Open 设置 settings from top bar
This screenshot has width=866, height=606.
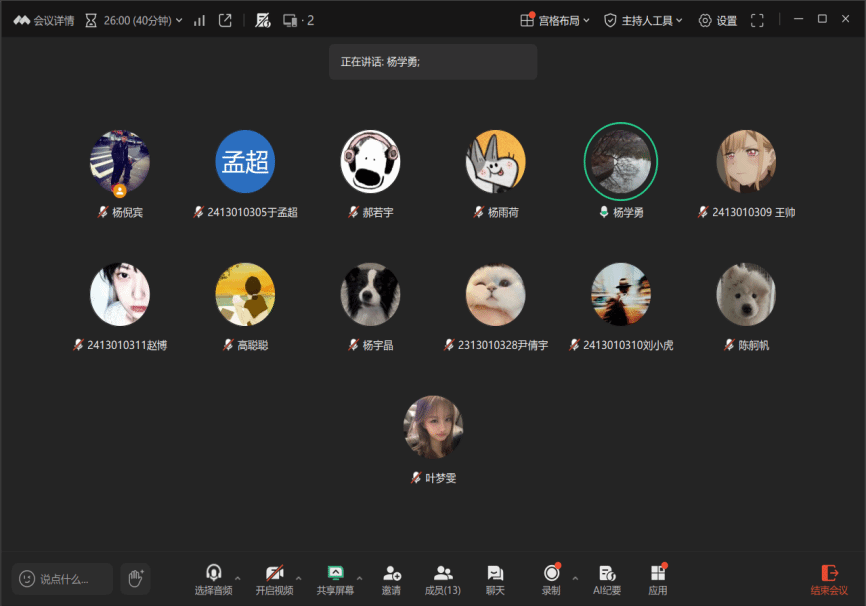(x=717, y=20)
